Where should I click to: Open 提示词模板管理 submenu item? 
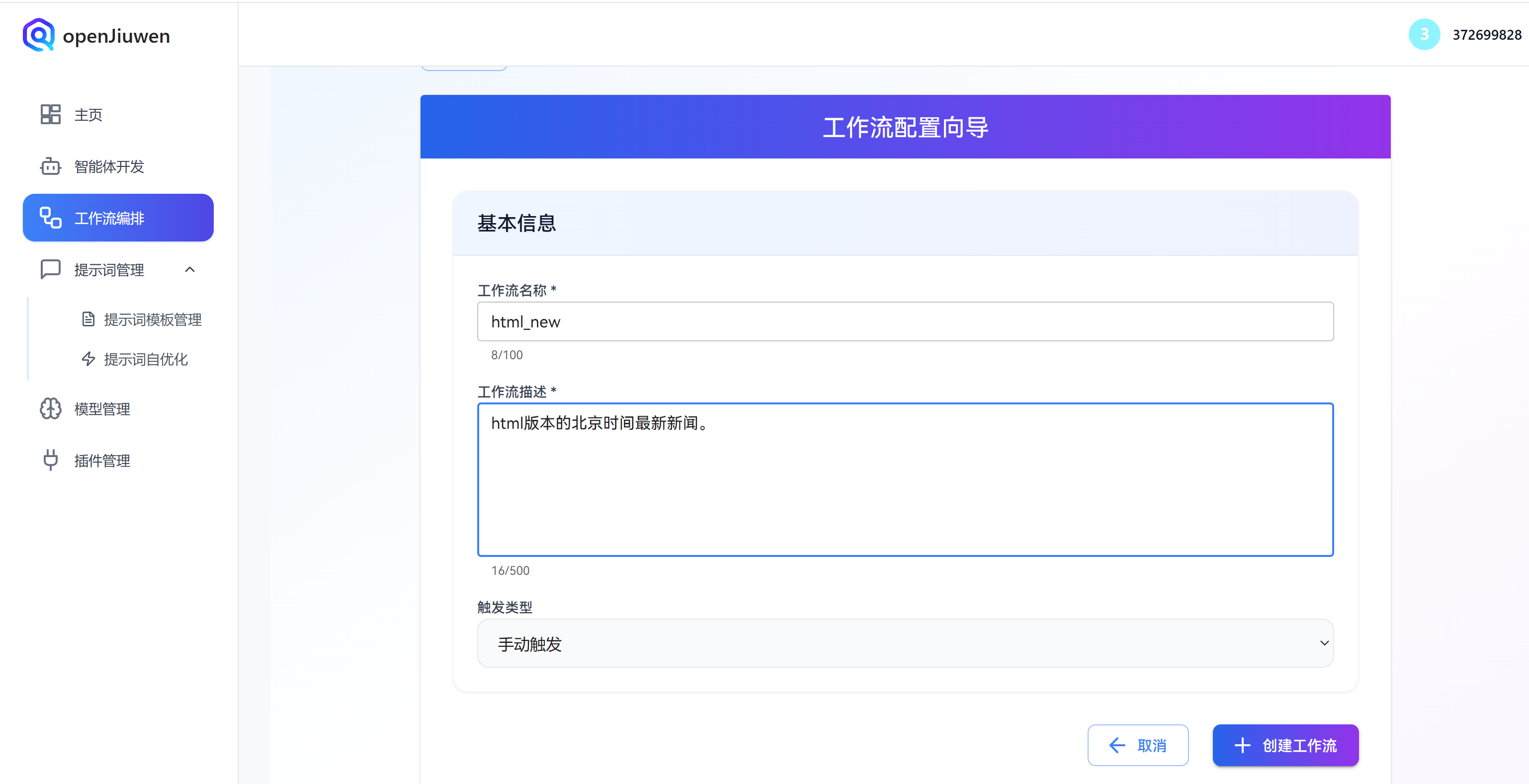tap(153, 319)
